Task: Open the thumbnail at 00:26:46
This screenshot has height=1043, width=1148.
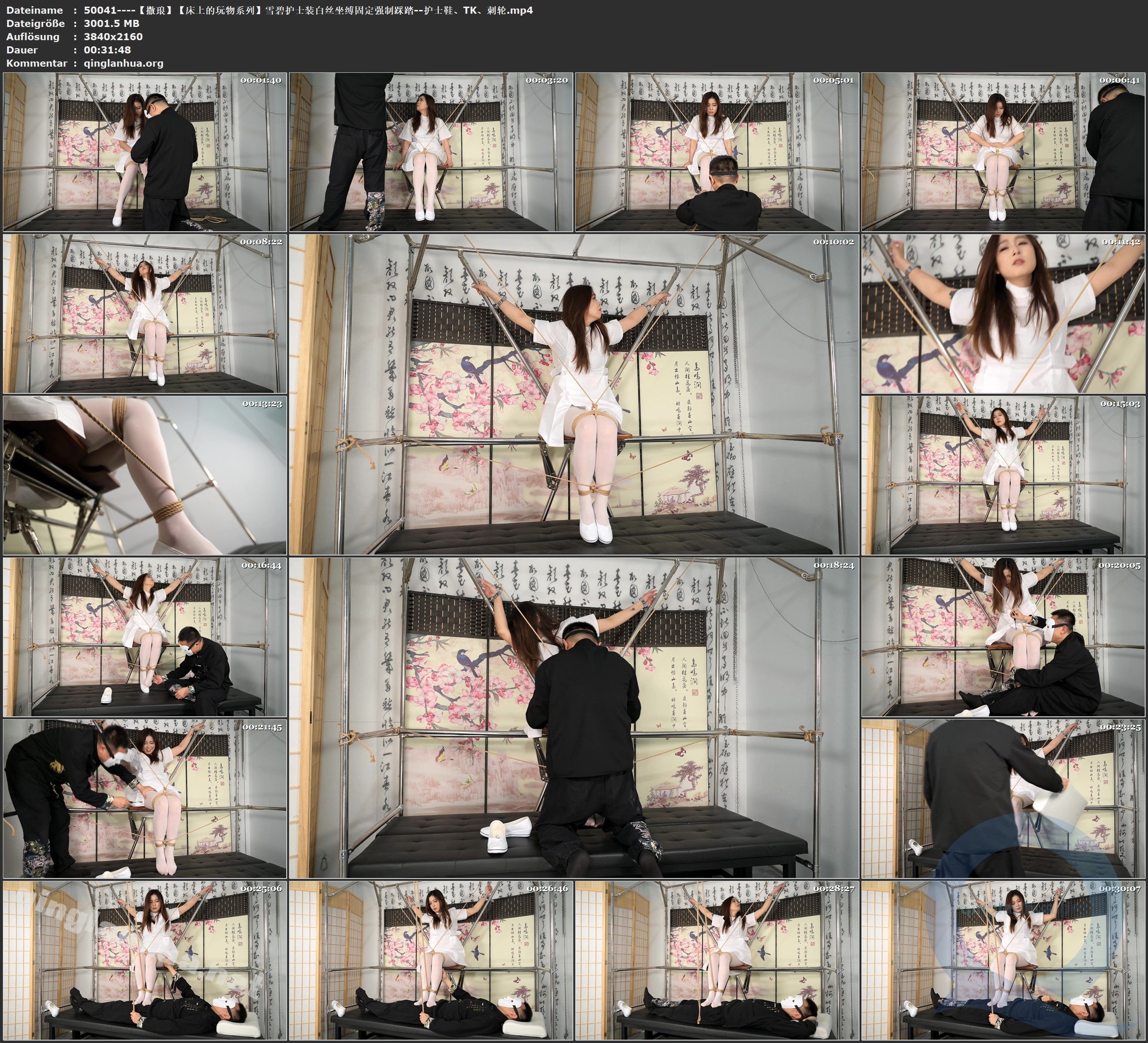Action: [x=430, y=960]
